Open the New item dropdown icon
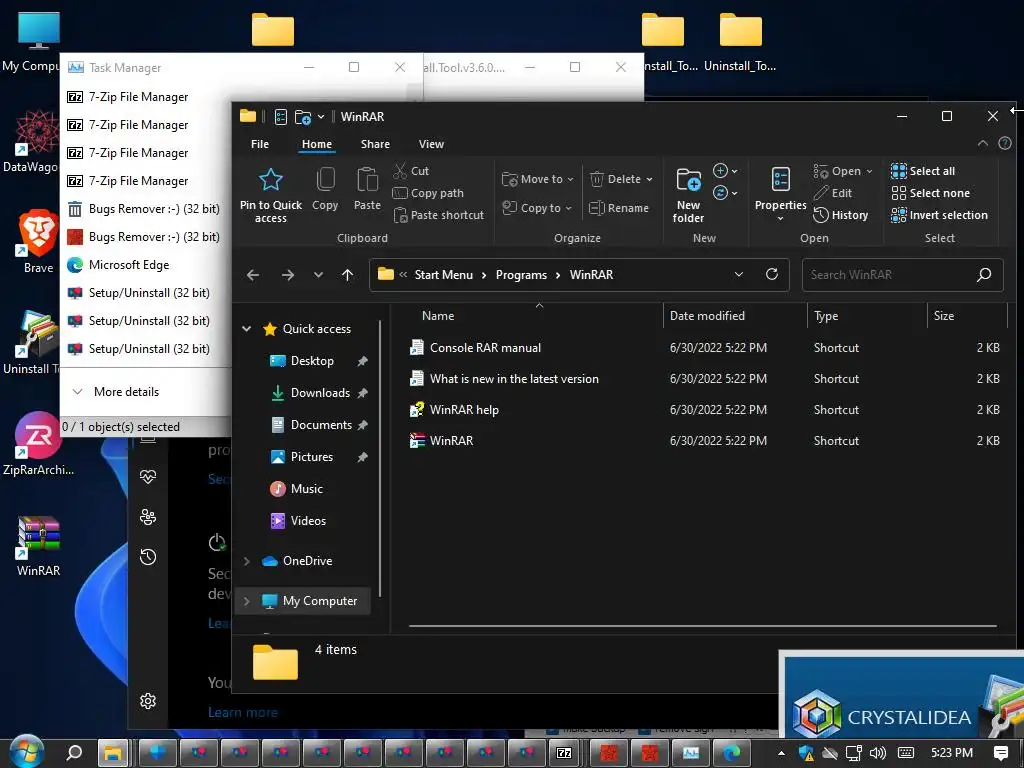 (x=725, y=170)
